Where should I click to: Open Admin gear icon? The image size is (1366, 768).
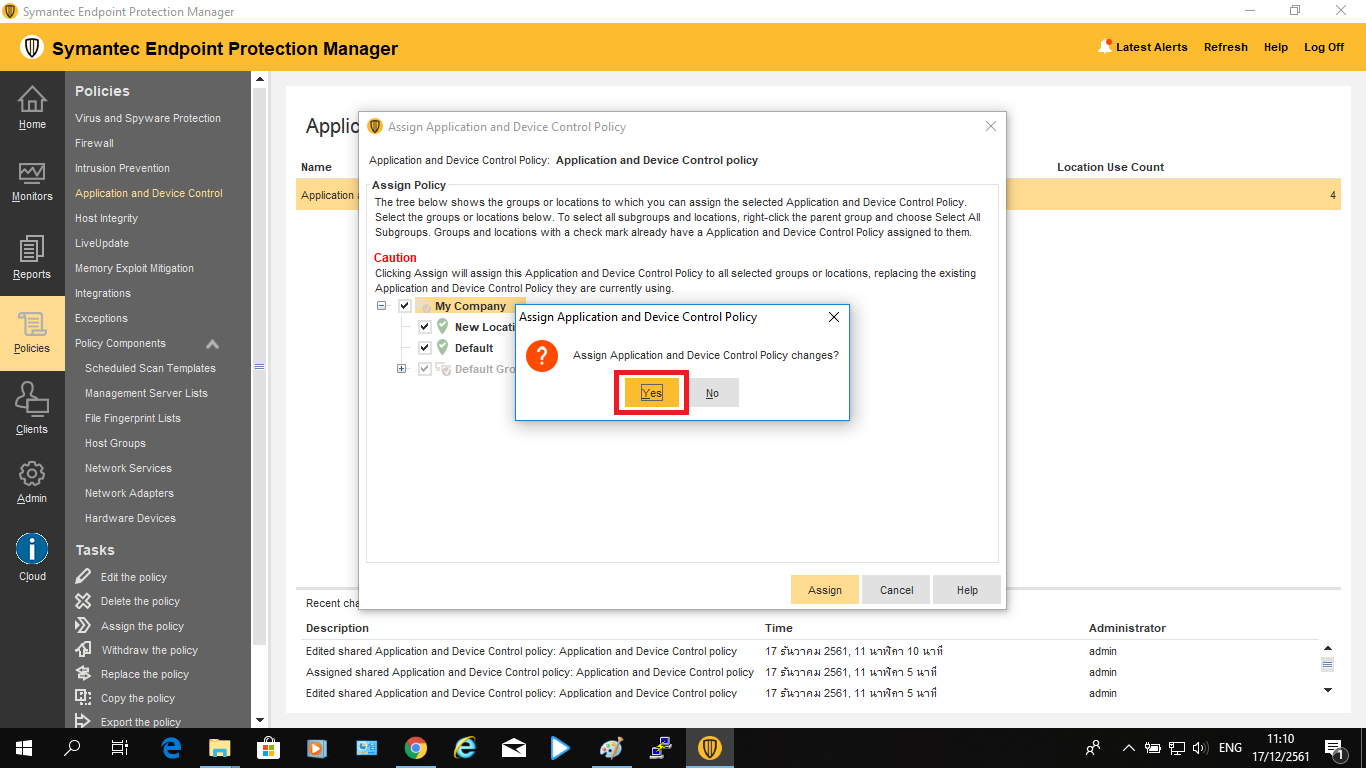(x=32, y=473)
